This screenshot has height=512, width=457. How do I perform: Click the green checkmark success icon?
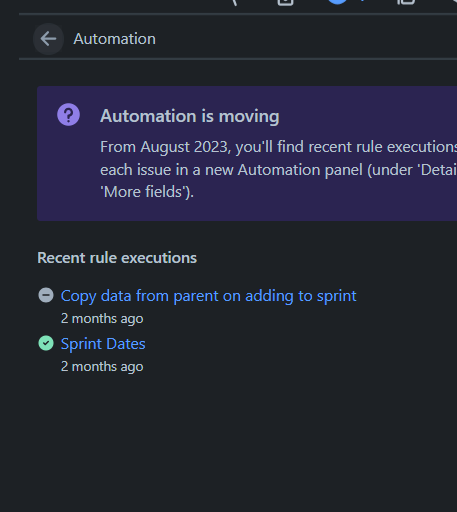point(46,343)
